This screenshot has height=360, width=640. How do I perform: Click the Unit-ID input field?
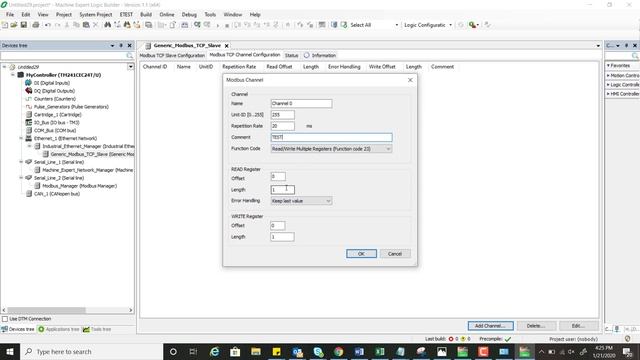click(282, 115)
